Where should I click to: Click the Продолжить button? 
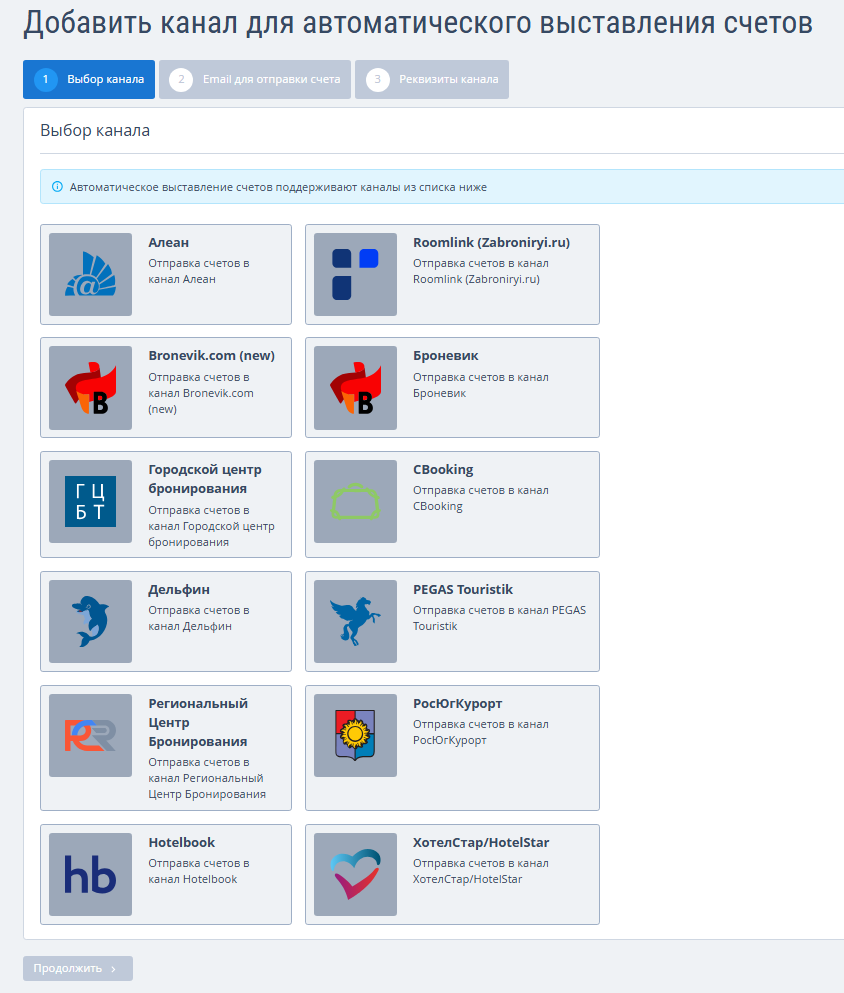[78, 968]
